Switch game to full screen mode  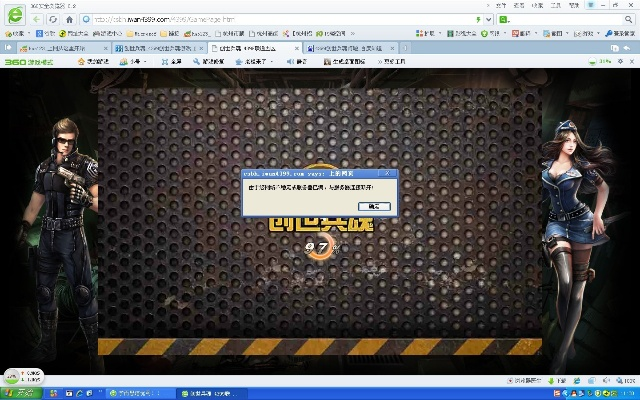point(171,62)
